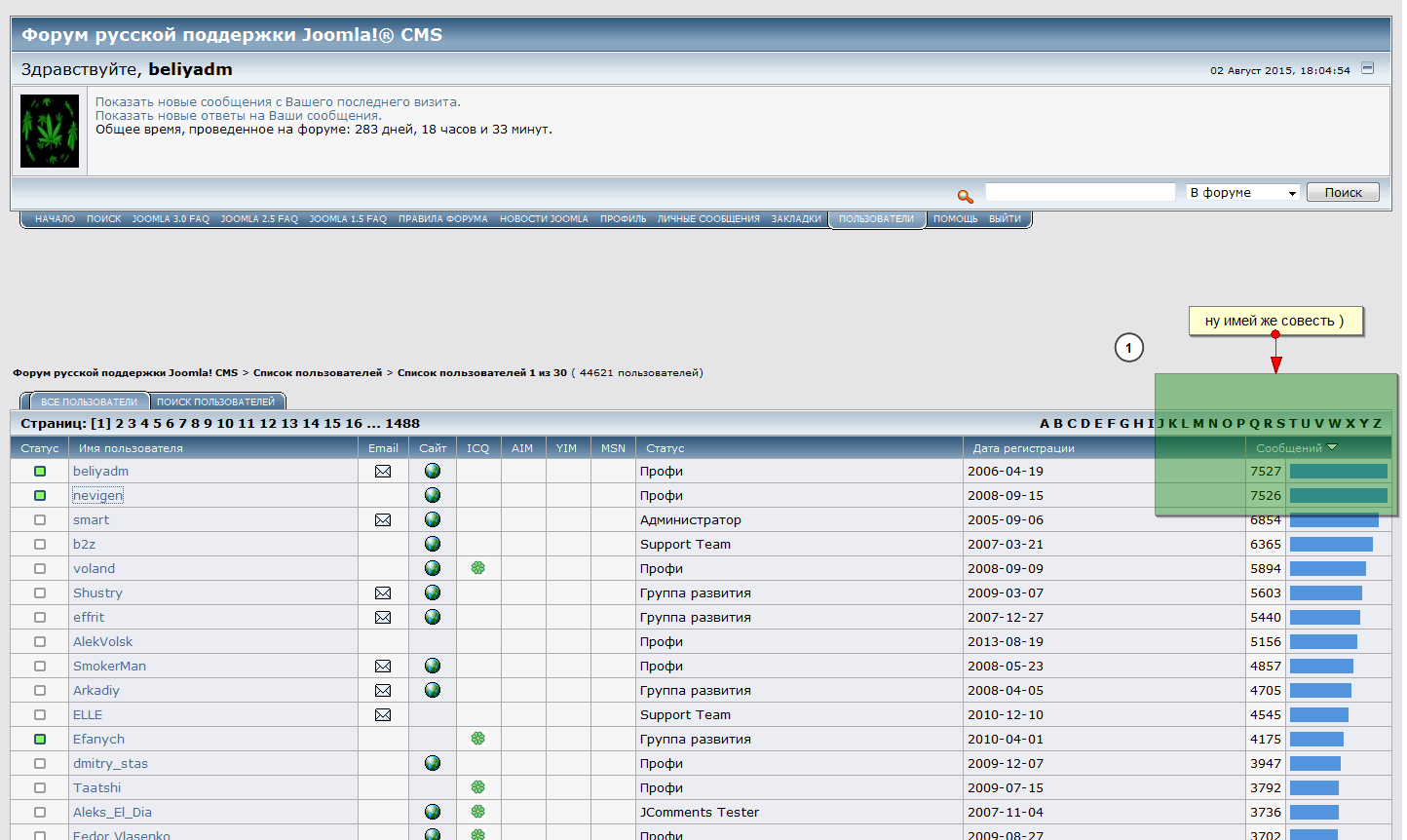The height and width of the screenshot is (840, 1407).
Task: Switch to ВСЕ ПОЛЬЗОВАТЕЛИ tab
Action: [x=89, y=401]
